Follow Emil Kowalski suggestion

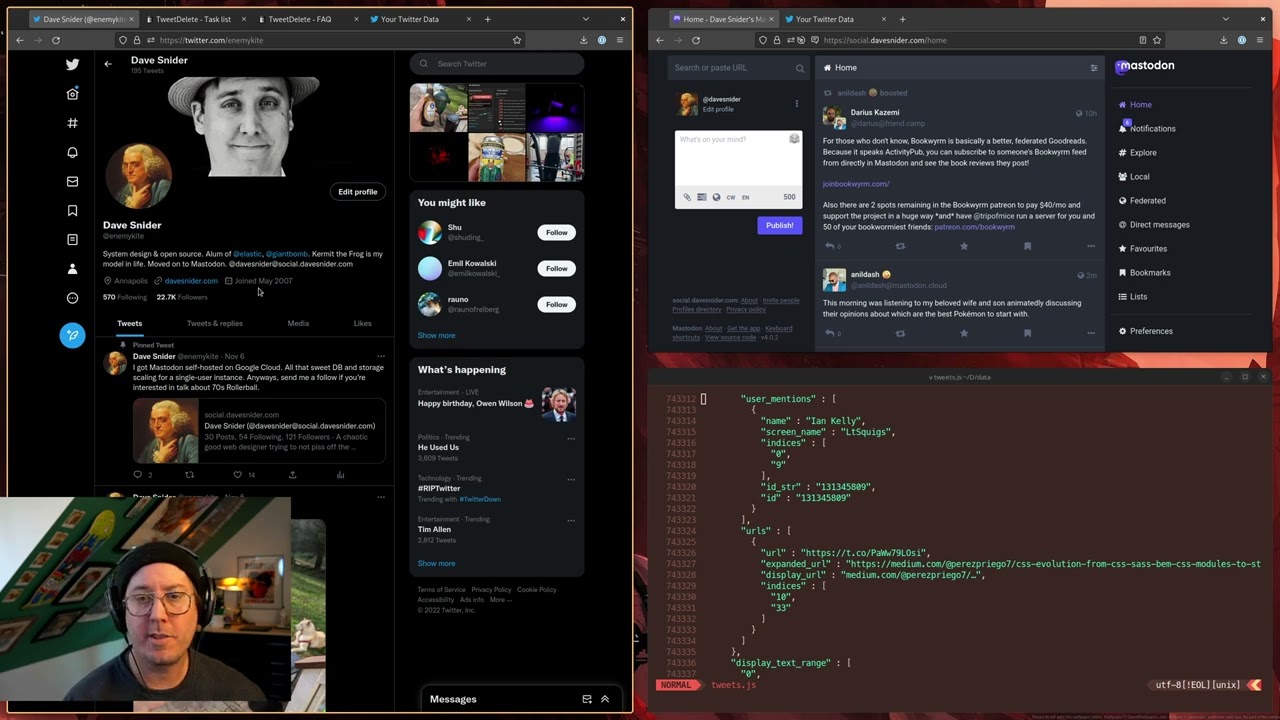556,268
